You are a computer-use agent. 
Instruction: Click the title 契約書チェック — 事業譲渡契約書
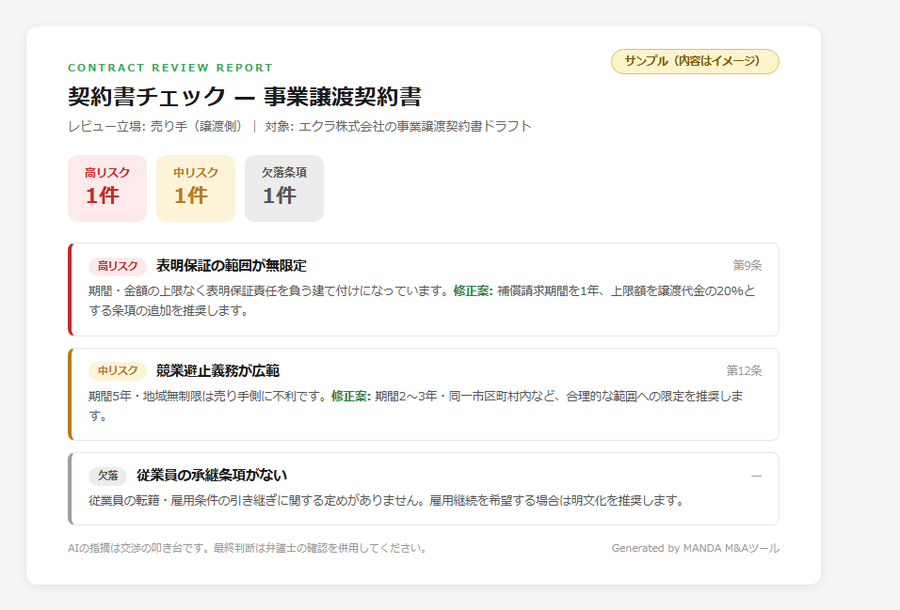pos(245,96)
